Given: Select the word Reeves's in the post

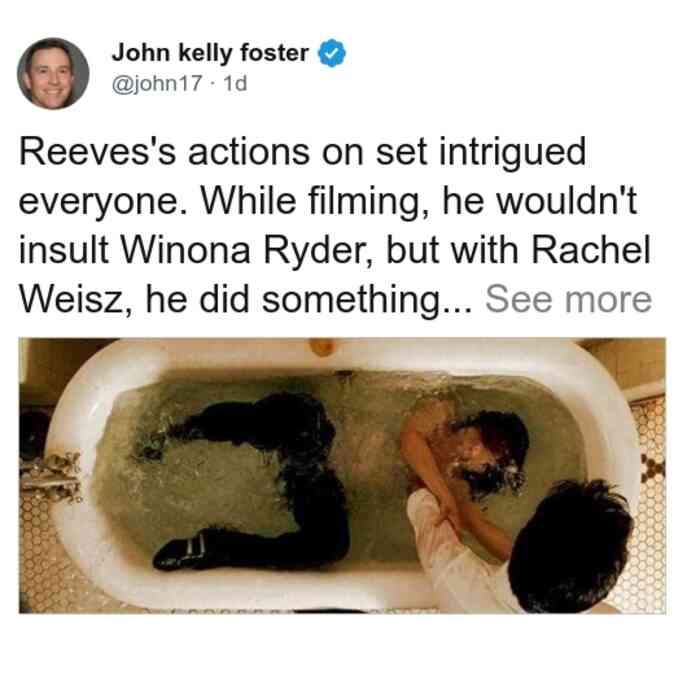Looking at the screenshot, I should [x=97, y=152].
